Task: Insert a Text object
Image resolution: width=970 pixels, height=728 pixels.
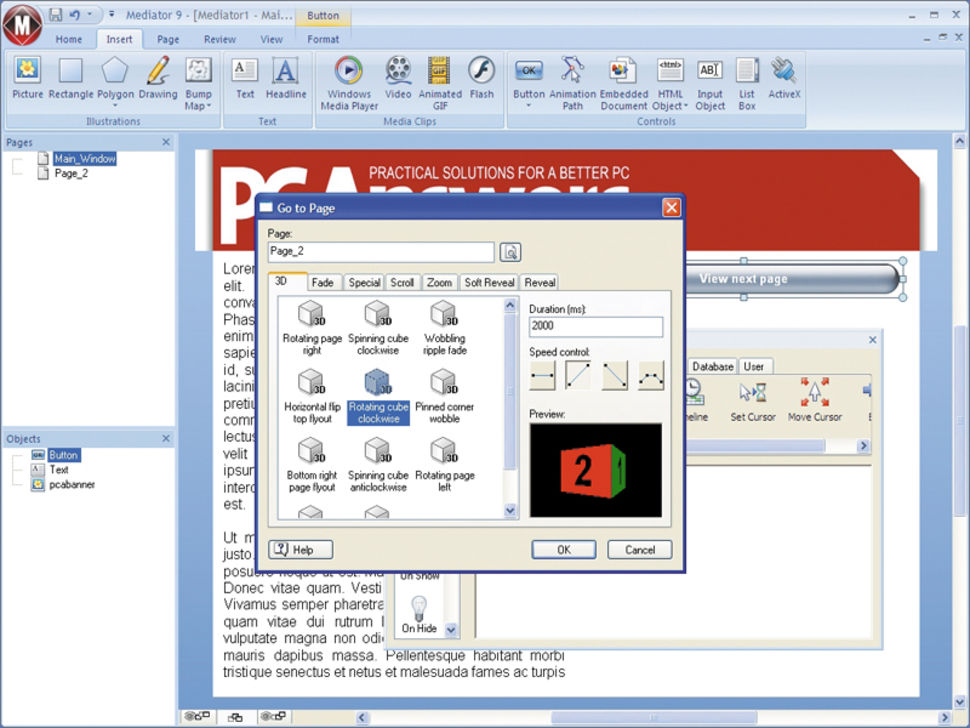Action: 245,77
